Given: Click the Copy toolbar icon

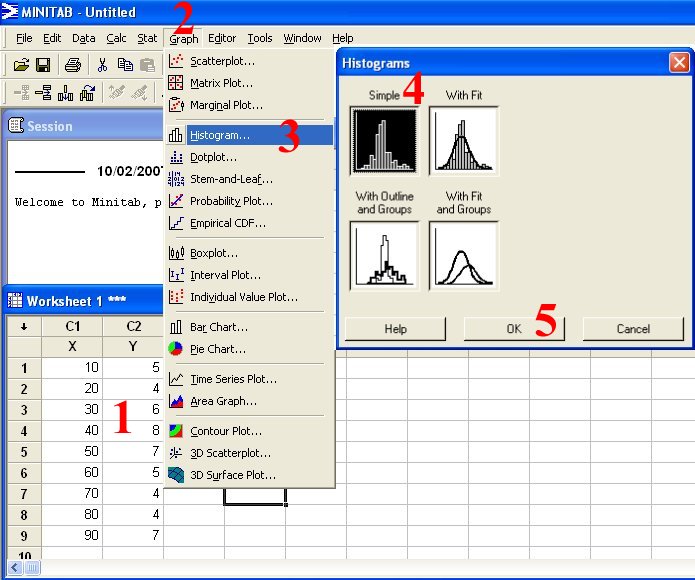Looking at the screenshot, I should (x=125, y=65).
